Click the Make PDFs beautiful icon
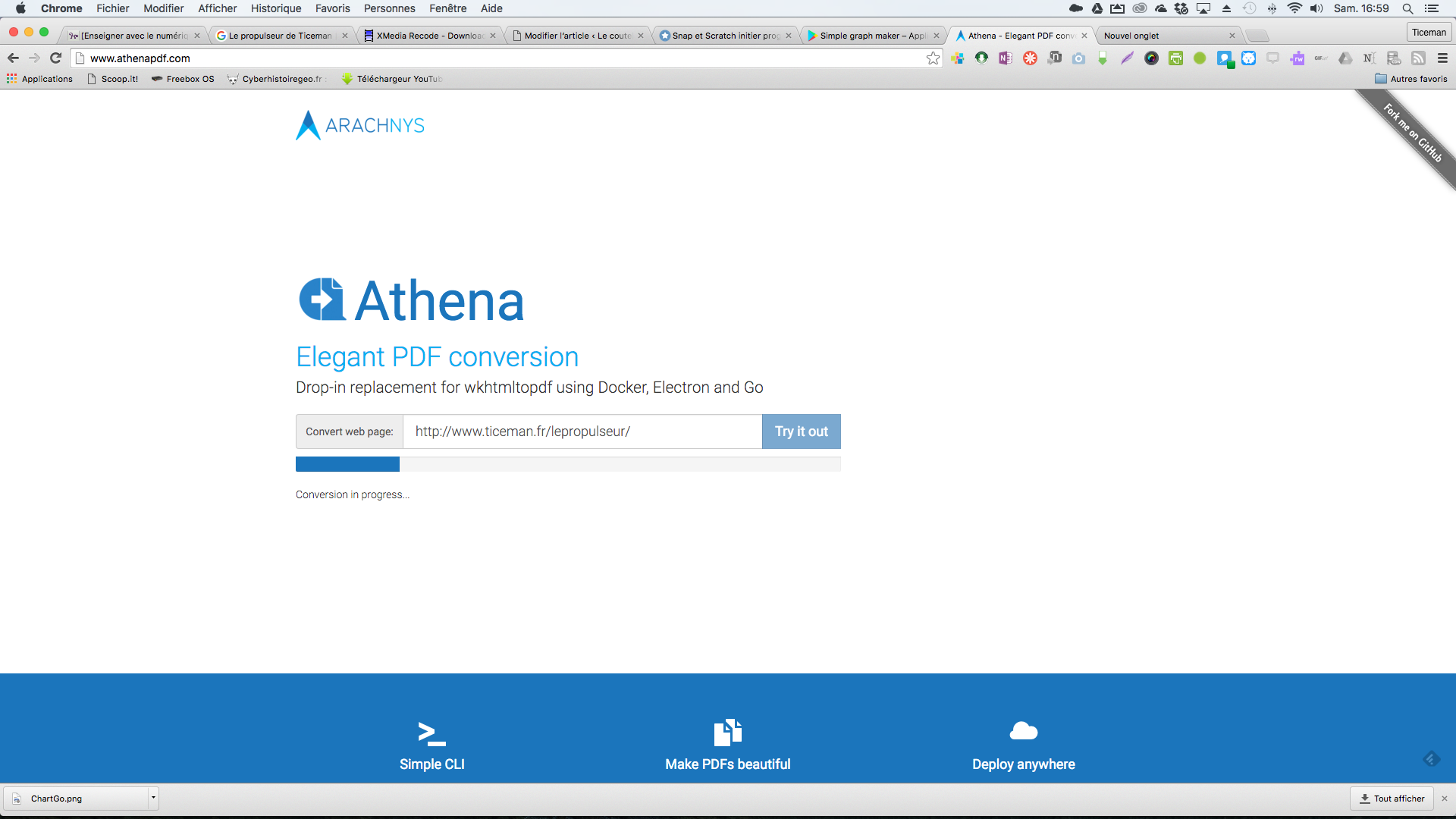Screen dimensions: 1456x819 point(727,732)
